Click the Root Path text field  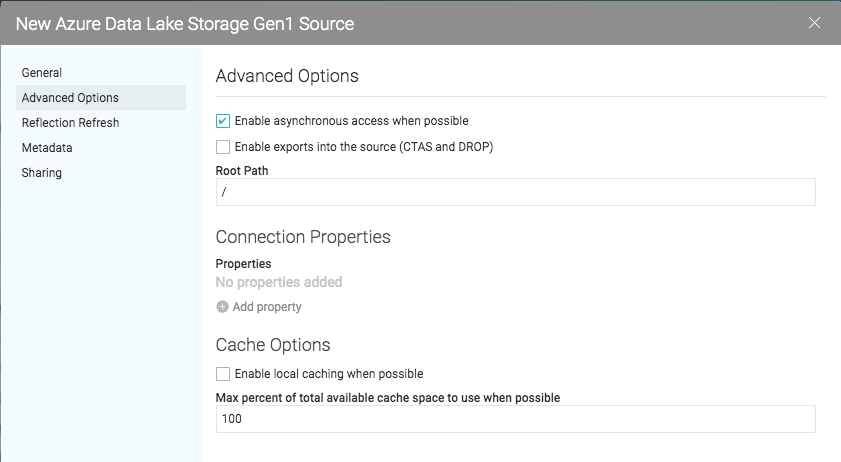pyautogui.click(x=515, y=192)
